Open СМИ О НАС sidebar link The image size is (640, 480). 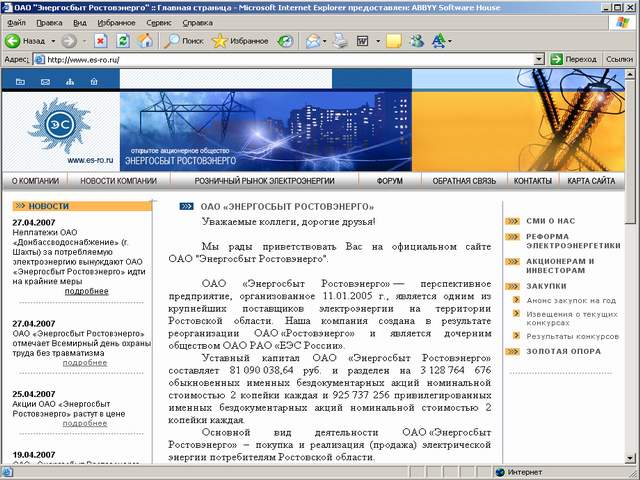tap(551, 221)
